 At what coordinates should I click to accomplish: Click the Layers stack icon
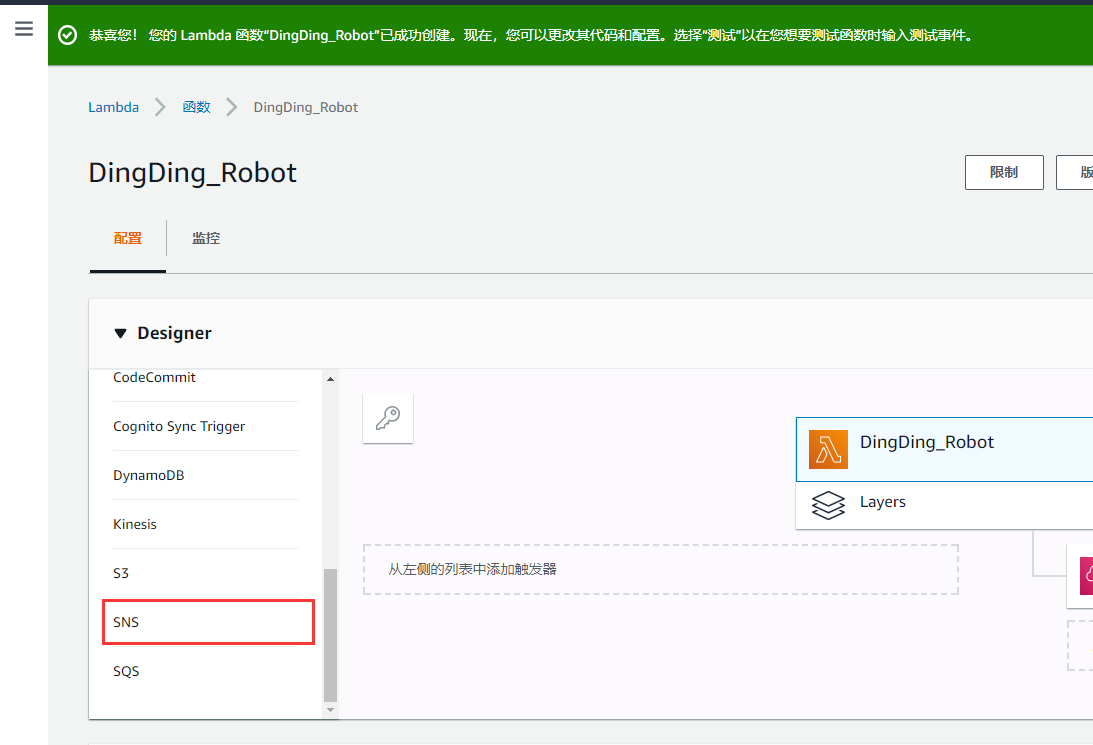[828, 505]
